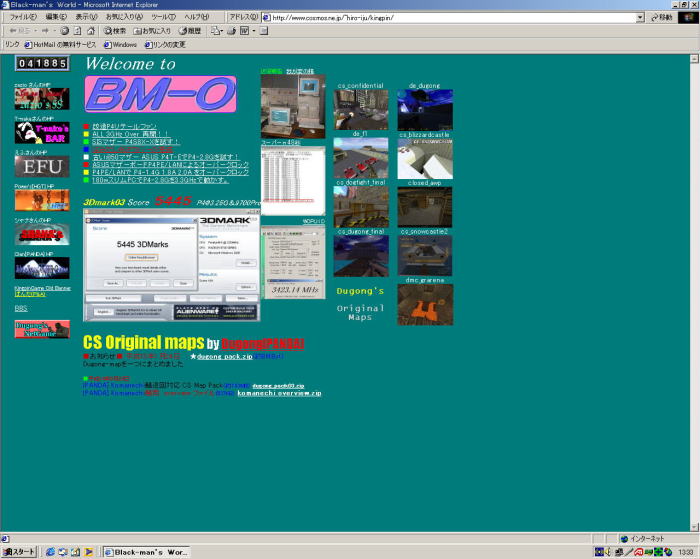
Task: Click the HotMail links bar shortcut
Action: pos(62,45)
